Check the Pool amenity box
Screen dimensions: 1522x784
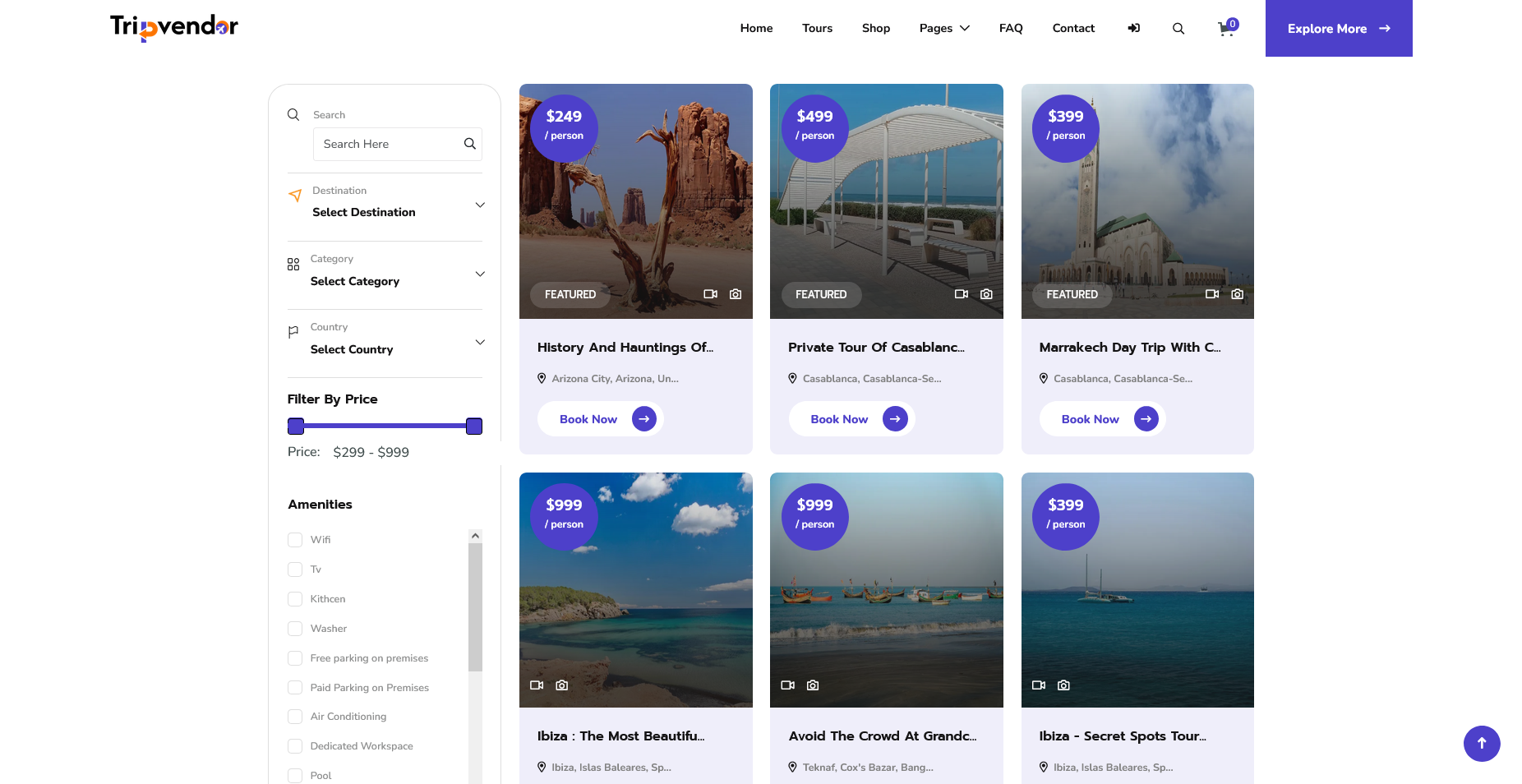pyautogui.click(x=295, y=776)
